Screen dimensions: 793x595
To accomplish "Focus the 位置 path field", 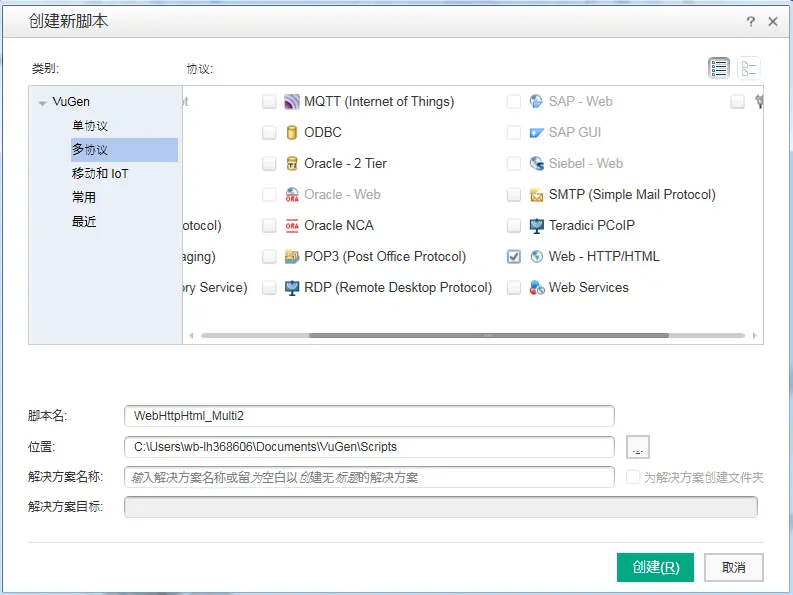I will (x=369, y=447).
